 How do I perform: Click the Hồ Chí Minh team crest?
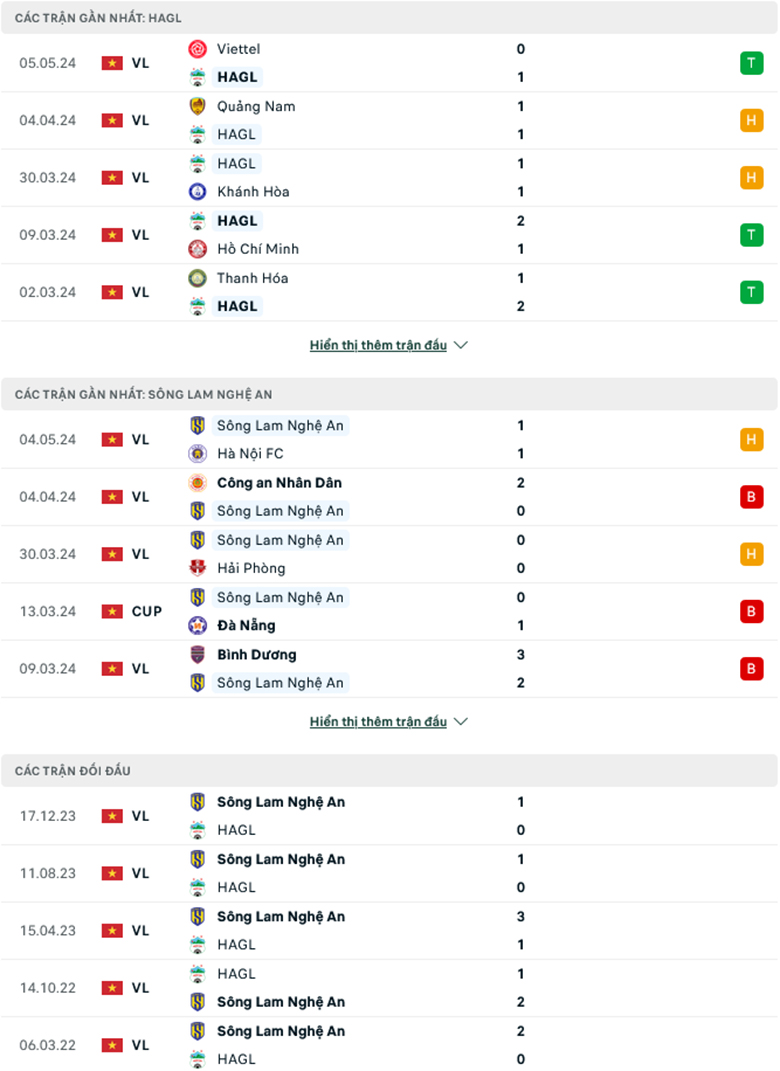[198, 249]
